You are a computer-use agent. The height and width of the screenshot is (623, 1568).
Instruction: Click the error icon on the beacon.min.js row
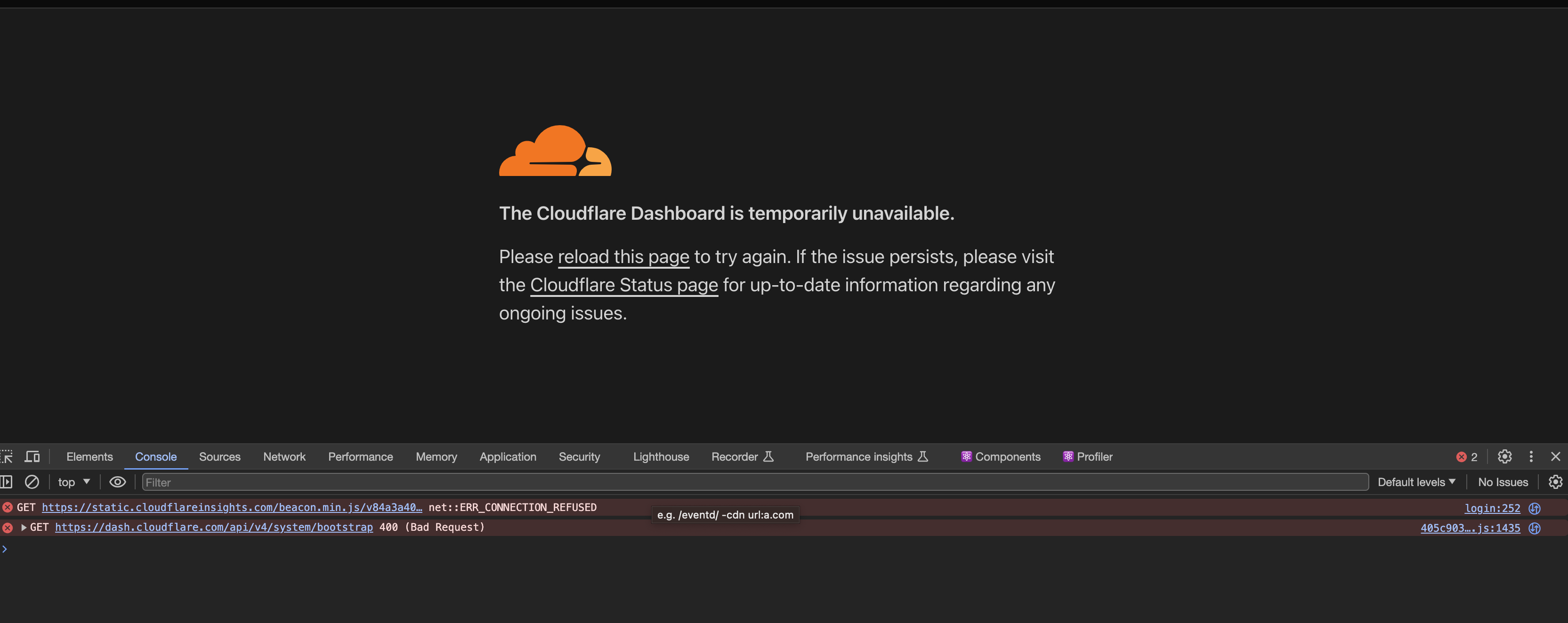coord(8,507)
